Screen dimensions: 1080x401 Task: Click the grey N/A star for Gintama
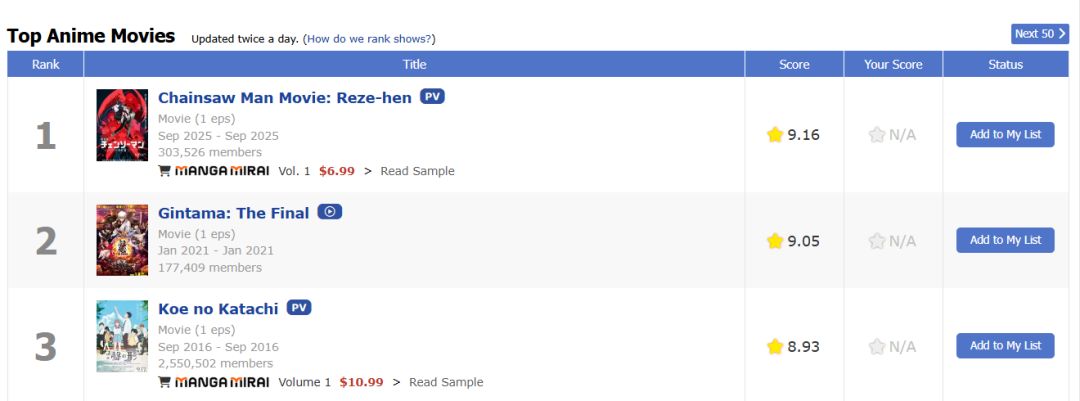click(x=877, y=241)
